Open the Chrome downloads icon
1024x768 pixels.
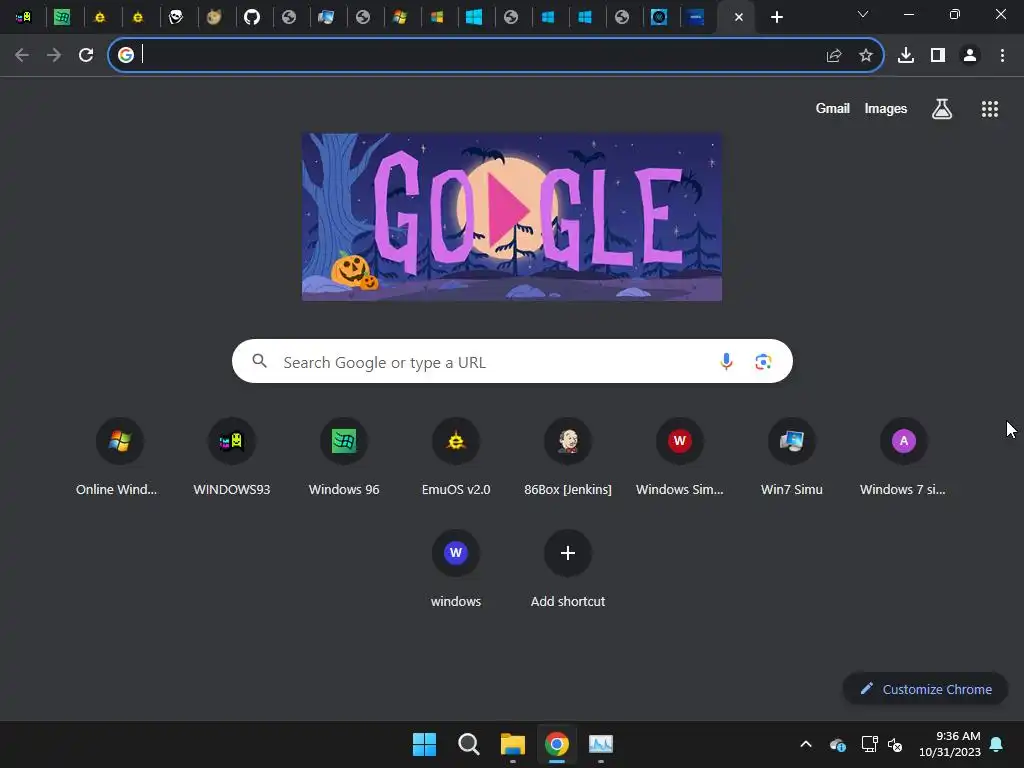(905, 56)
